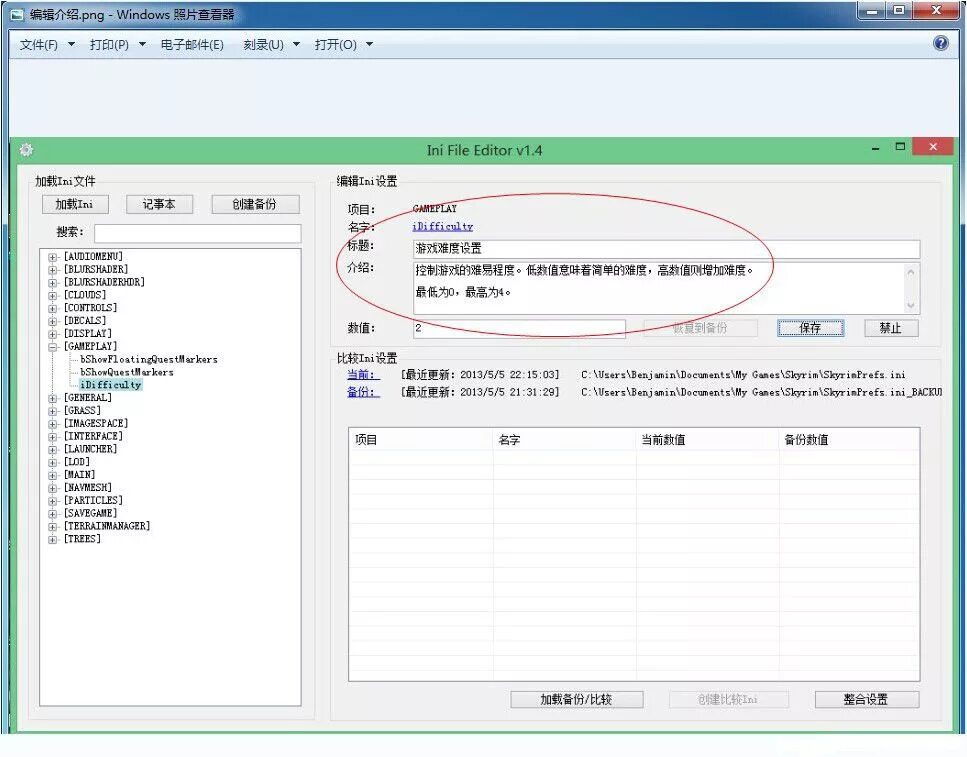Click the 整合设置 button
967x757 pixels.
coord(866,699)
